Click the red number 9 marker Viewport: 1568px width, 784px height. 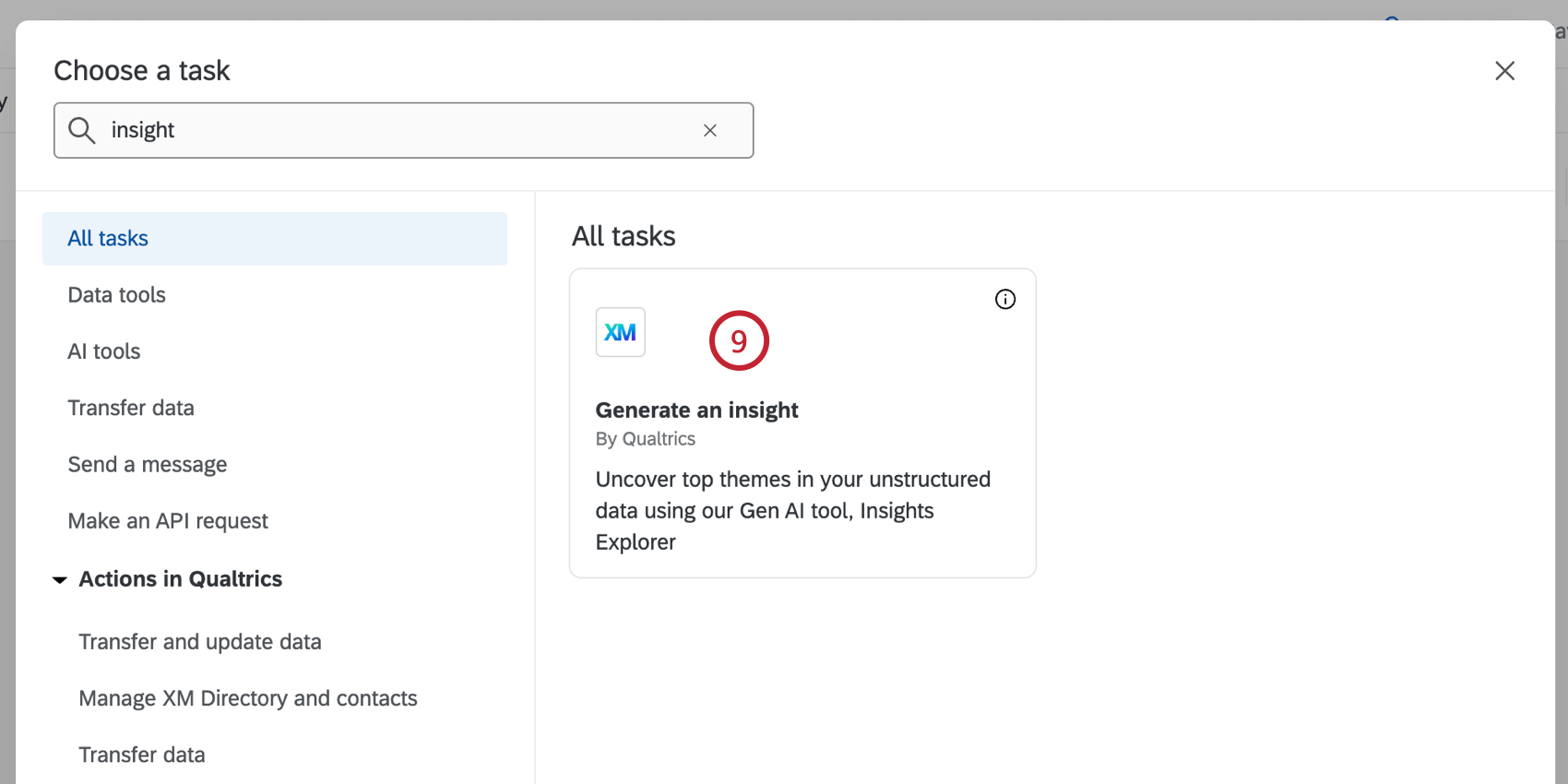pyautogui.click(x=739, y=341)
